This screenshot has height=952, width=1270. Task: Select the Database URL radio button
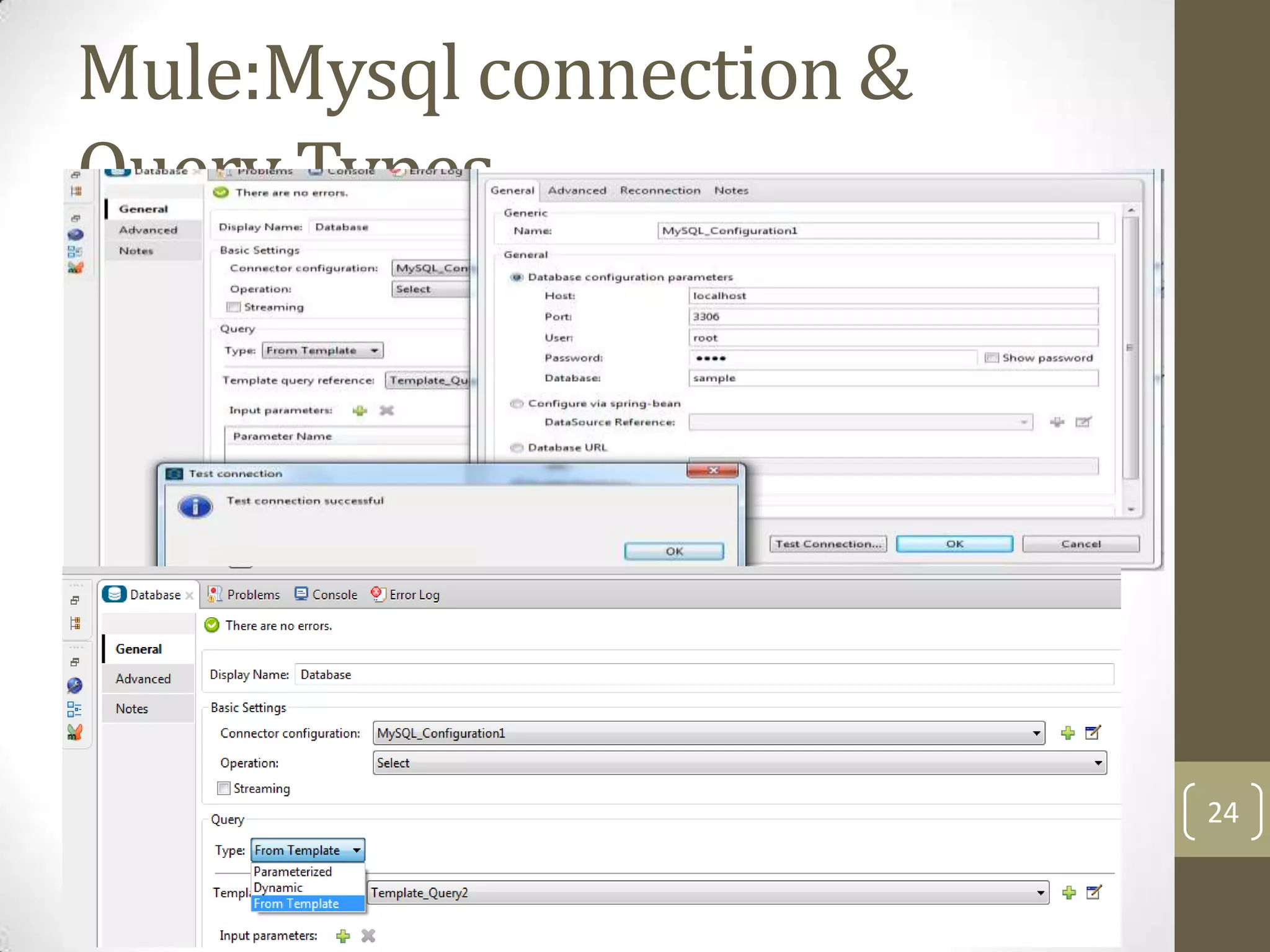click(516, 447)
